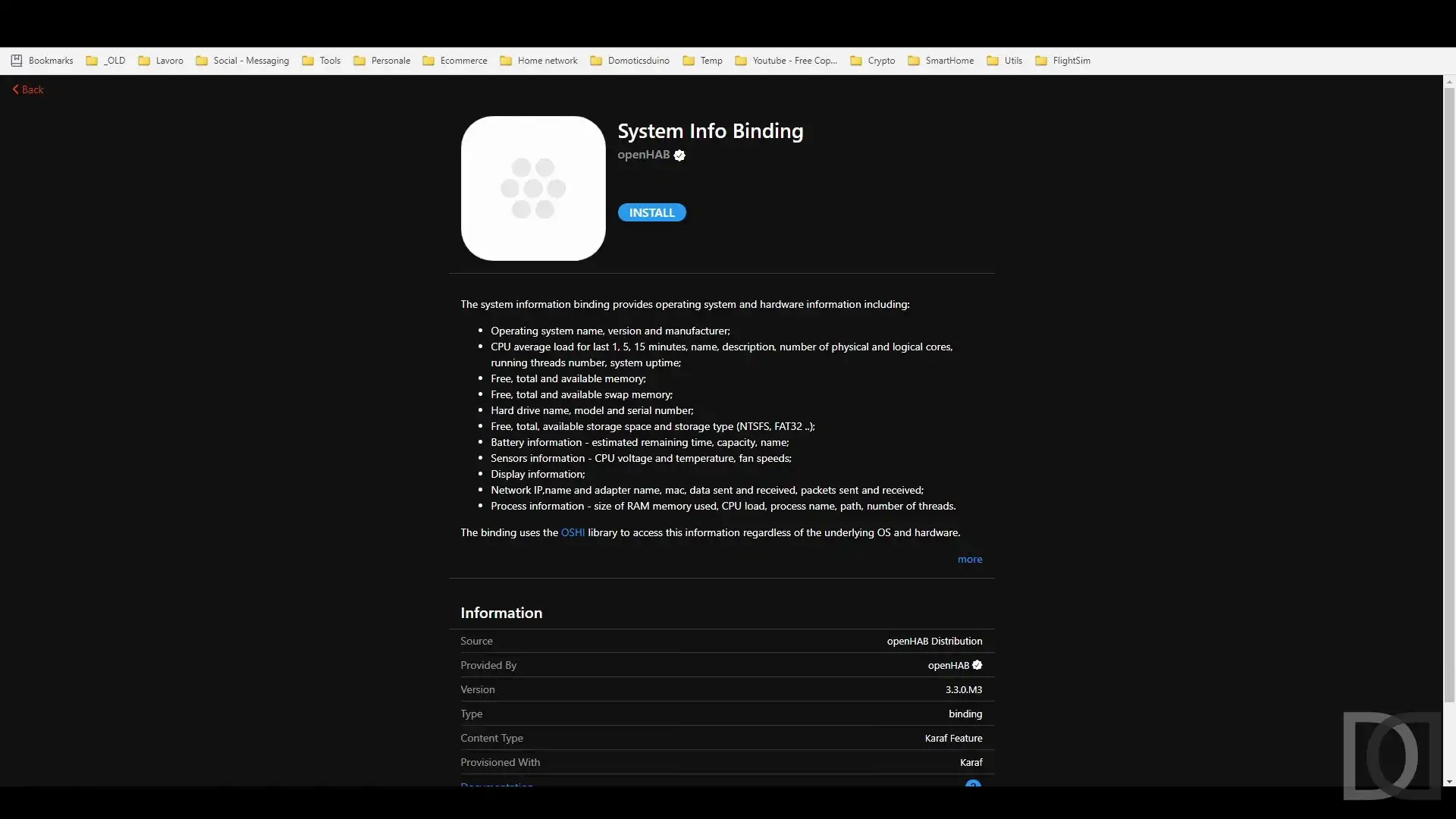Image resolution: width=1456 pixels, height=819 pixels.
Task: Open the Ecommerce bookmarks folder
Action: coord(455,61)
